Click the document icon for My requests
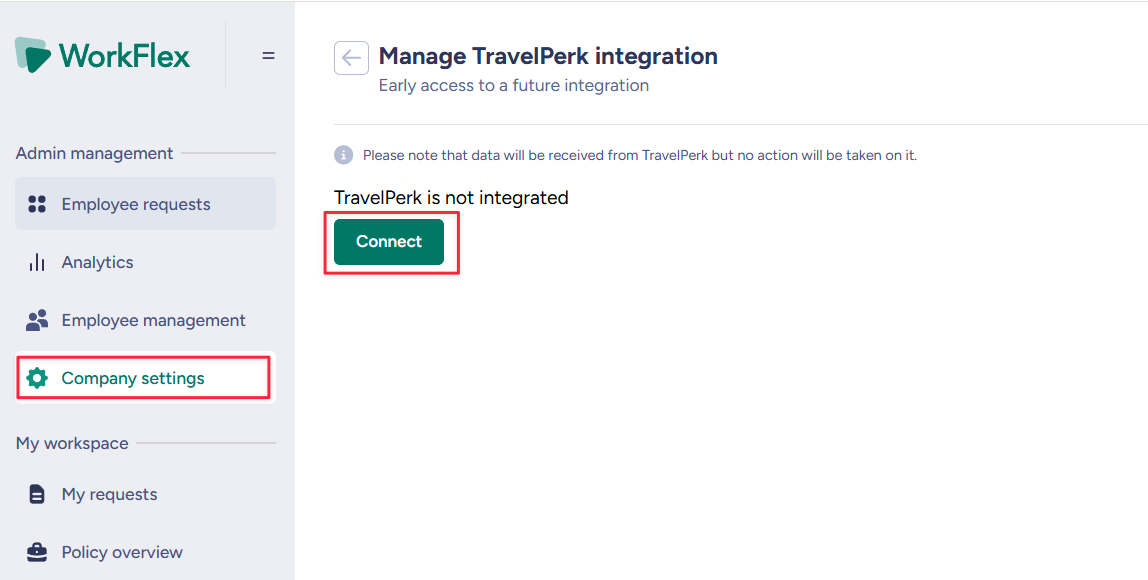The height and width of the screenshot is (580, 1148). coord(37,494)
